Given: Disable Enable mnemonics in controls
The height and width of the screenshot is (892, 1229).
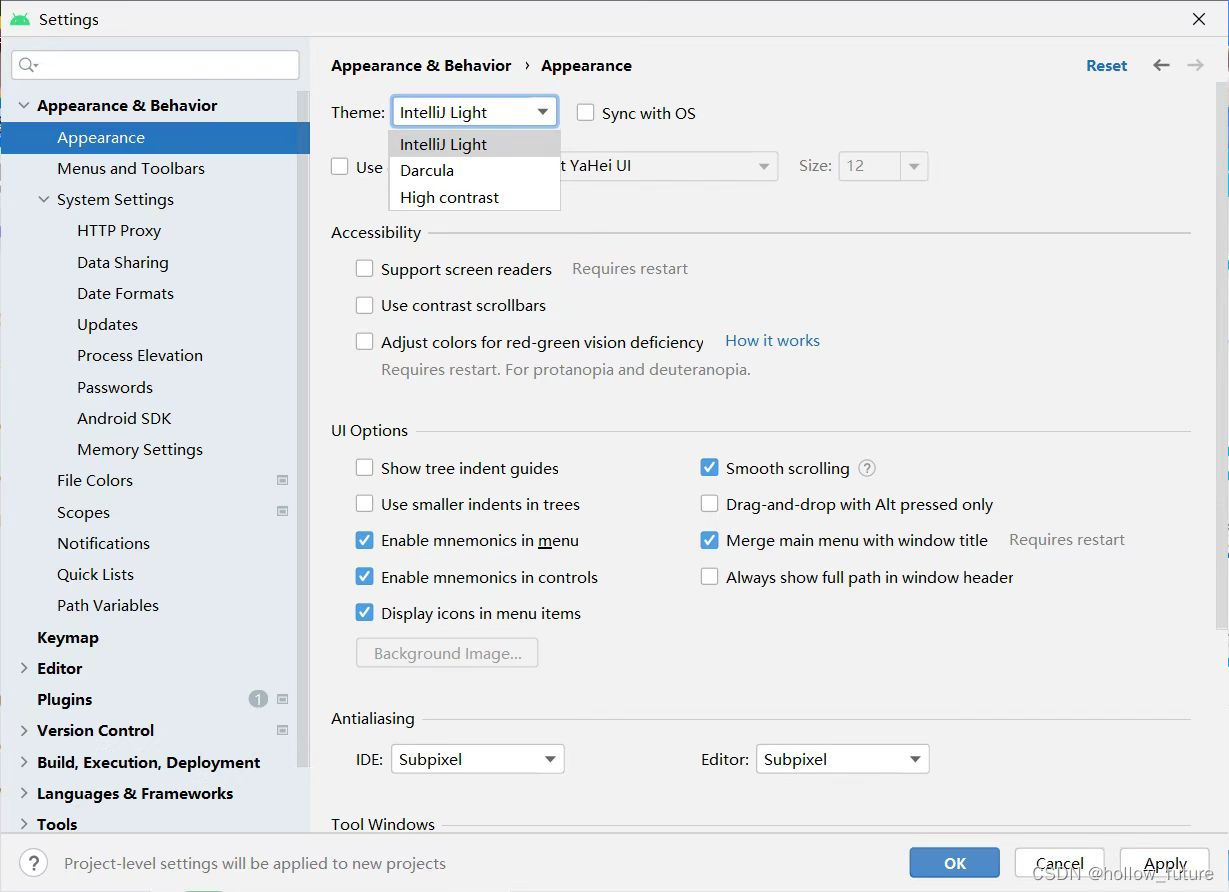Looking at the screenshot, I should point(365,577).
